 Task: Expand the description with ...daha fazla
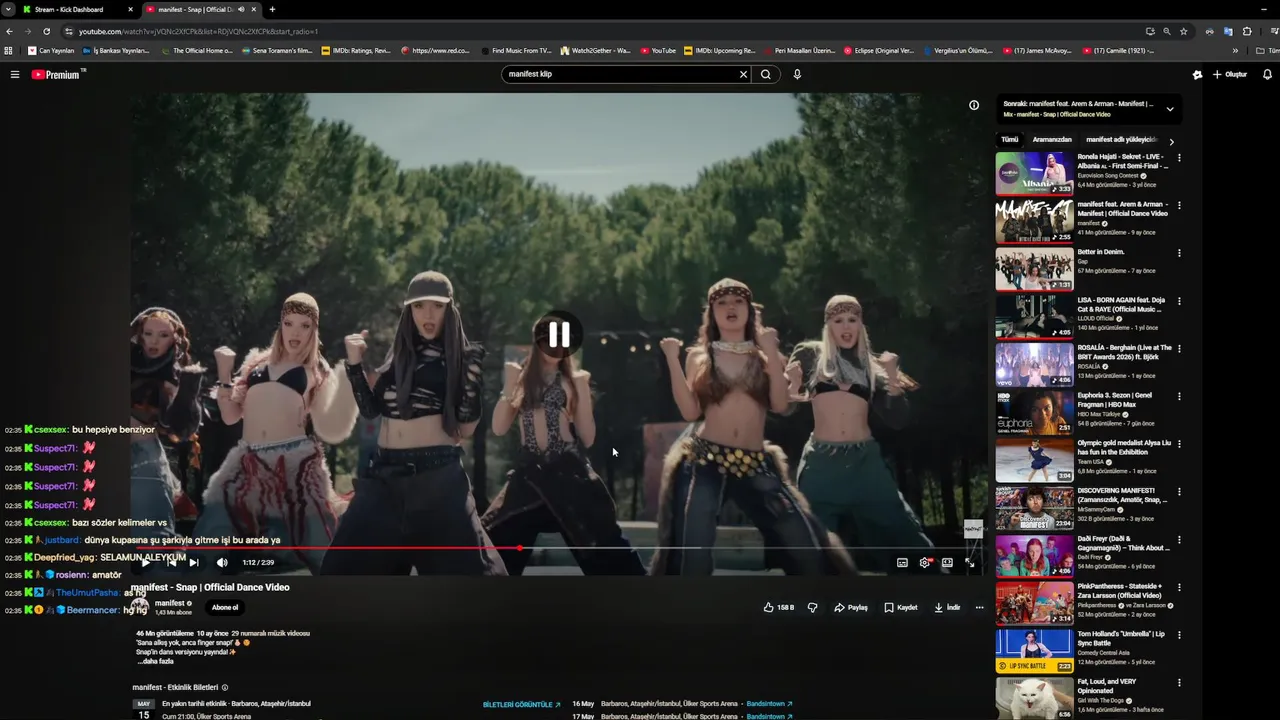point(155,661)
